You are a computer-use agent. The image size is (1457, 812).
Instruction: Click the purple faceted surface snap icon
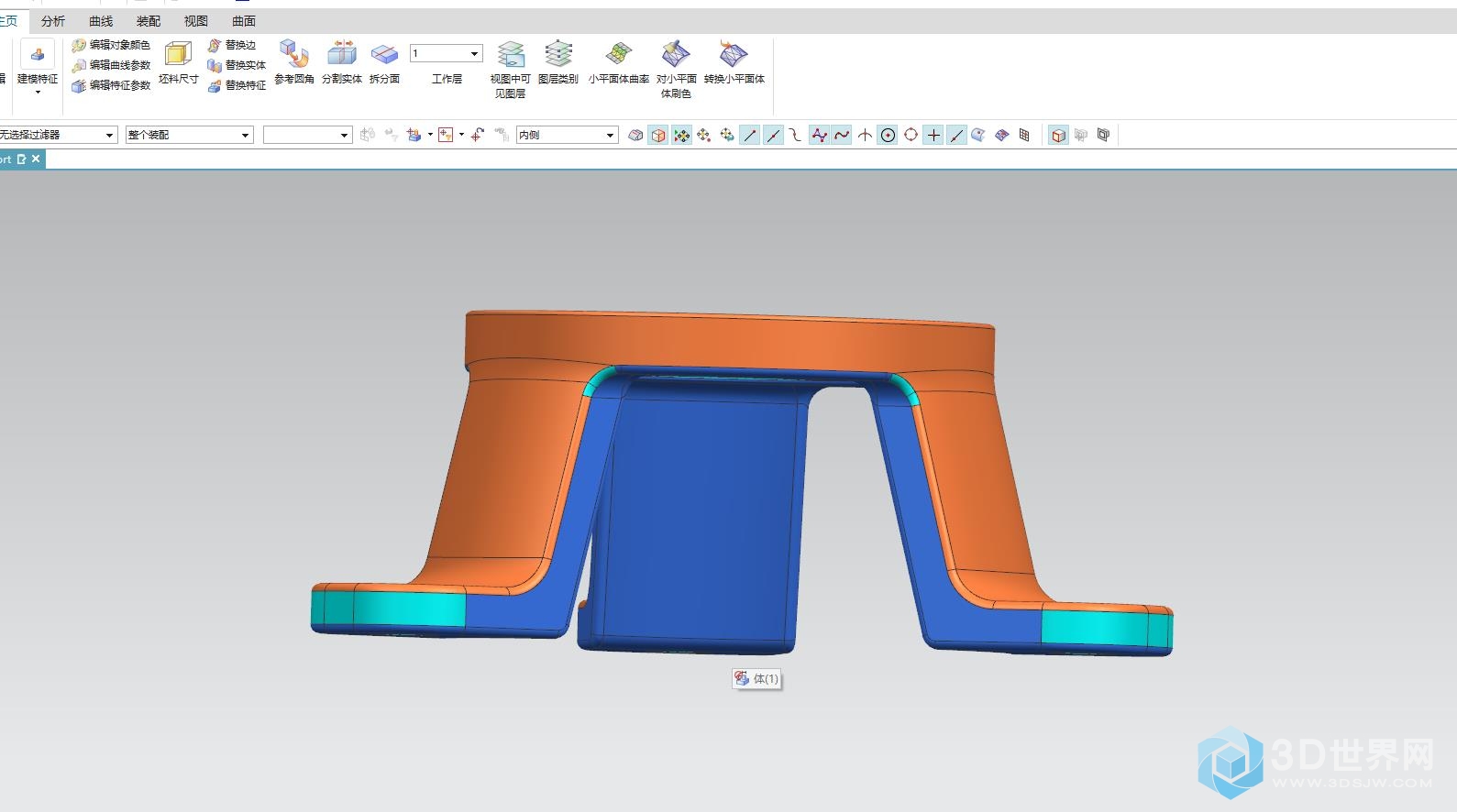pyautogui.click(x=1001, y=135)
